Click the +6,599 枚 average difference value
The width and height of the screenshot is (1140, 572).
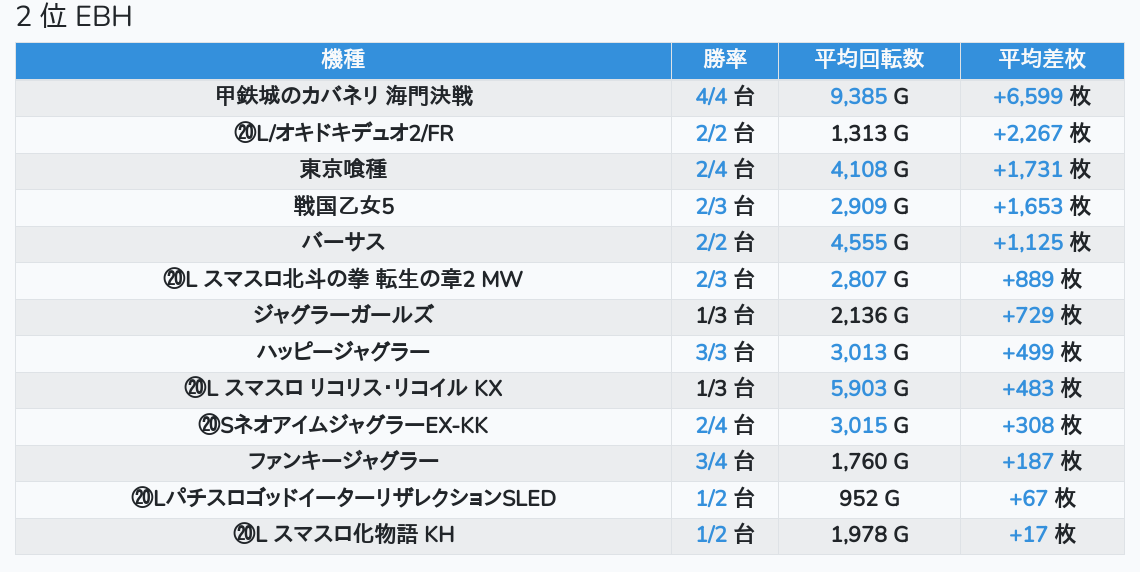point(1042,97)
